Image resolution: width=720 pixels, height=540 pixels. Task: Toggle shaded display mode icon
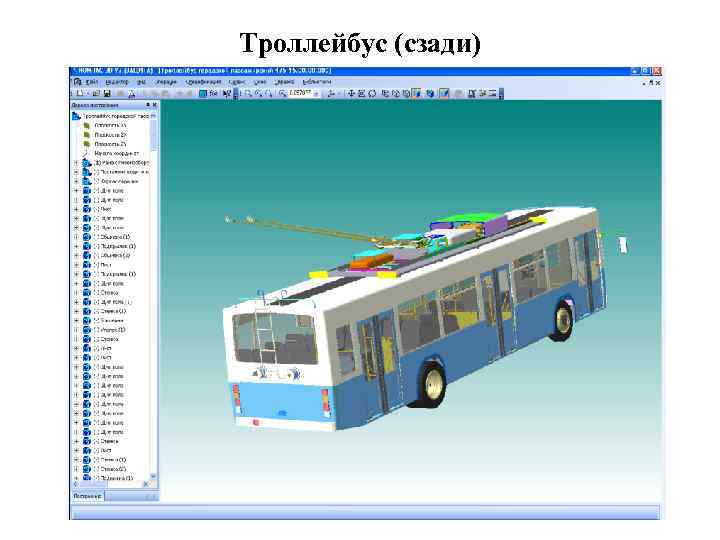coord(416,94)
